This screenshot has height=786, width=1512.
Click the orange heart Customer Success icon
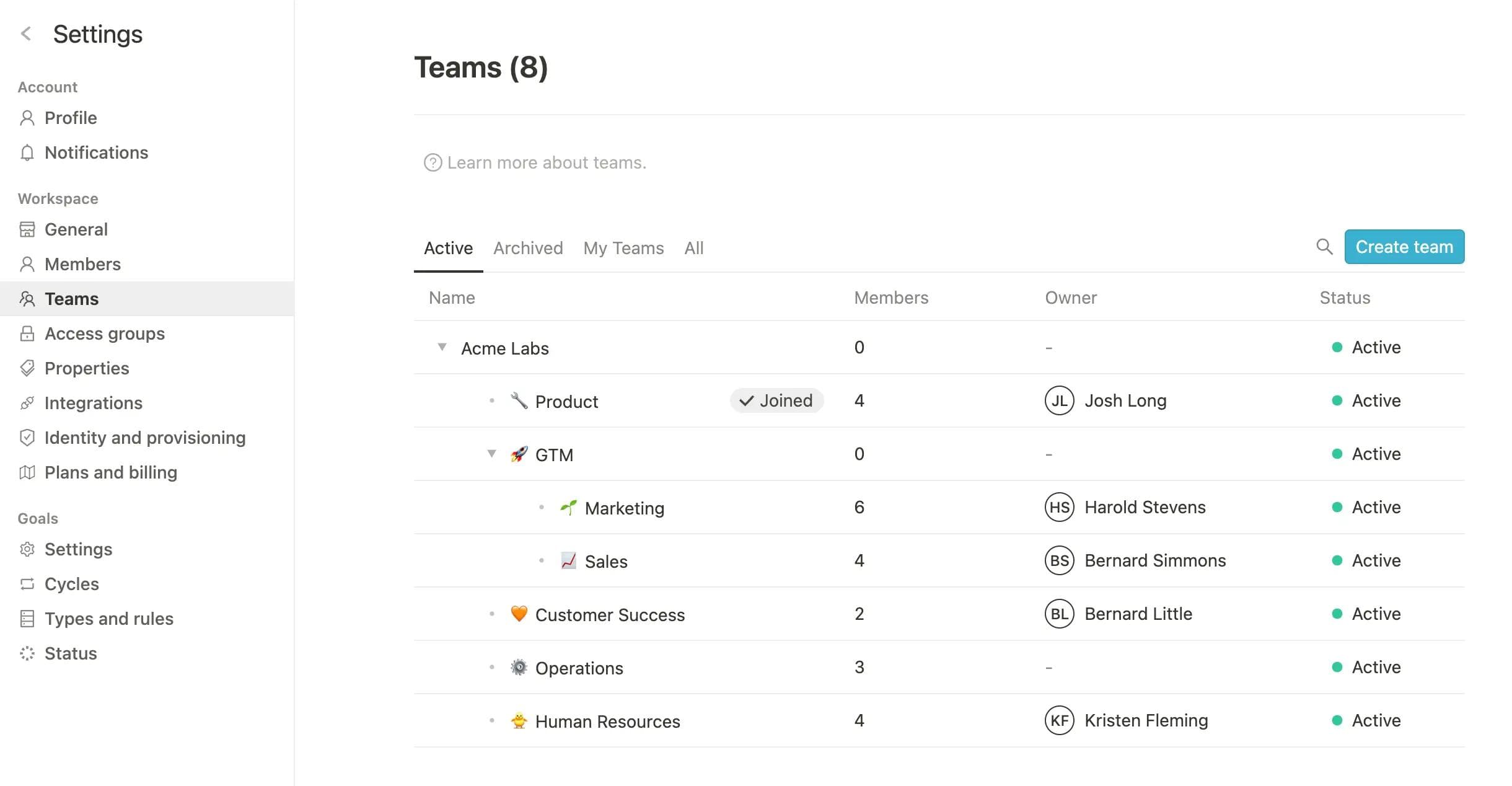(519, 614)
